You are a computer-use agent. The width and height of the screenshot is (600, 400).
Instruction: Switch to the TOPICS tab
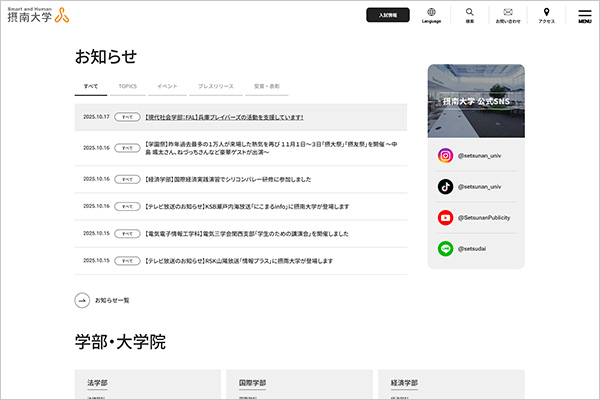click(127, 87)
